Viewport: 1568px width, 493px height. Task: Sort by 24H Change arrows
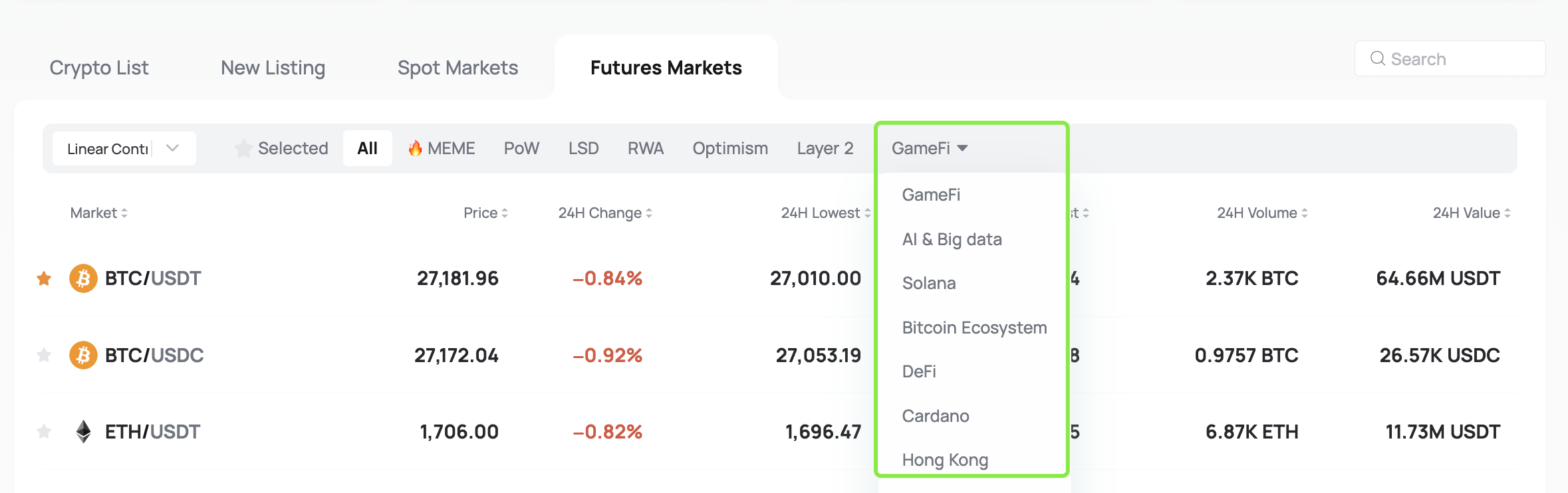click(649, 213)
